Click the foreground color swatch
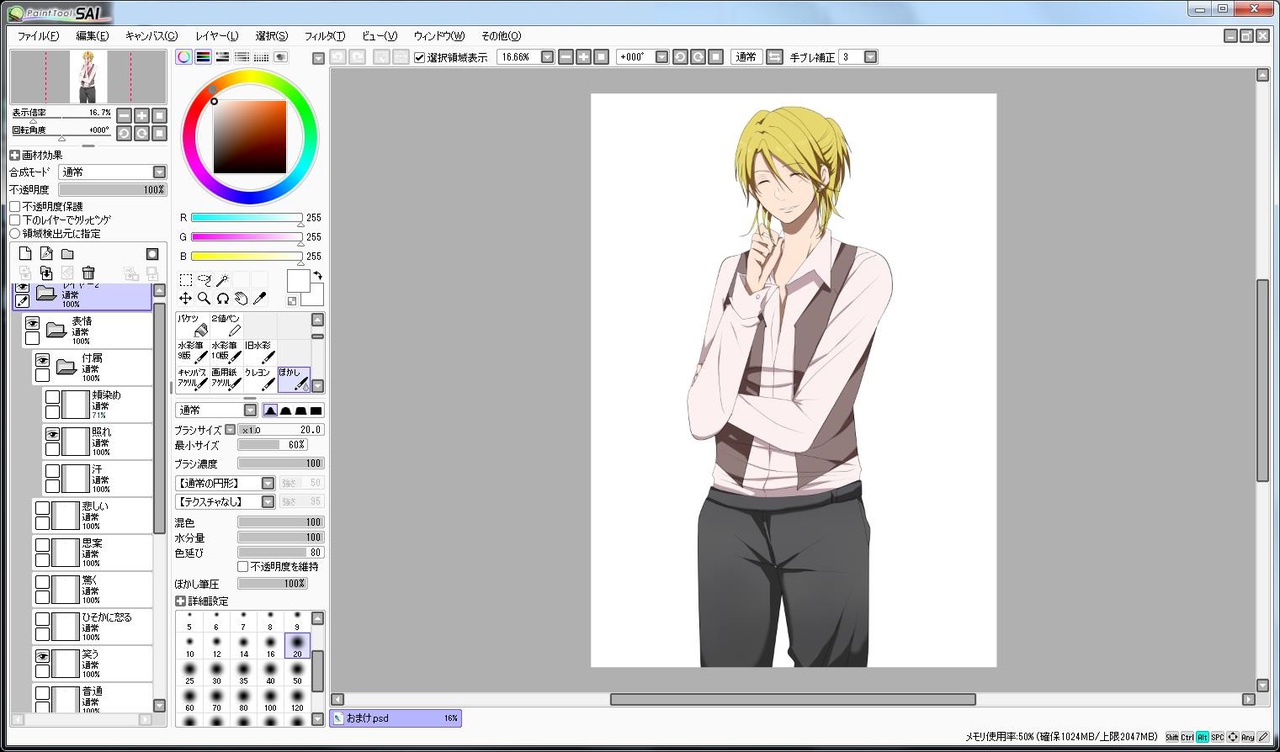 (299, 281)
